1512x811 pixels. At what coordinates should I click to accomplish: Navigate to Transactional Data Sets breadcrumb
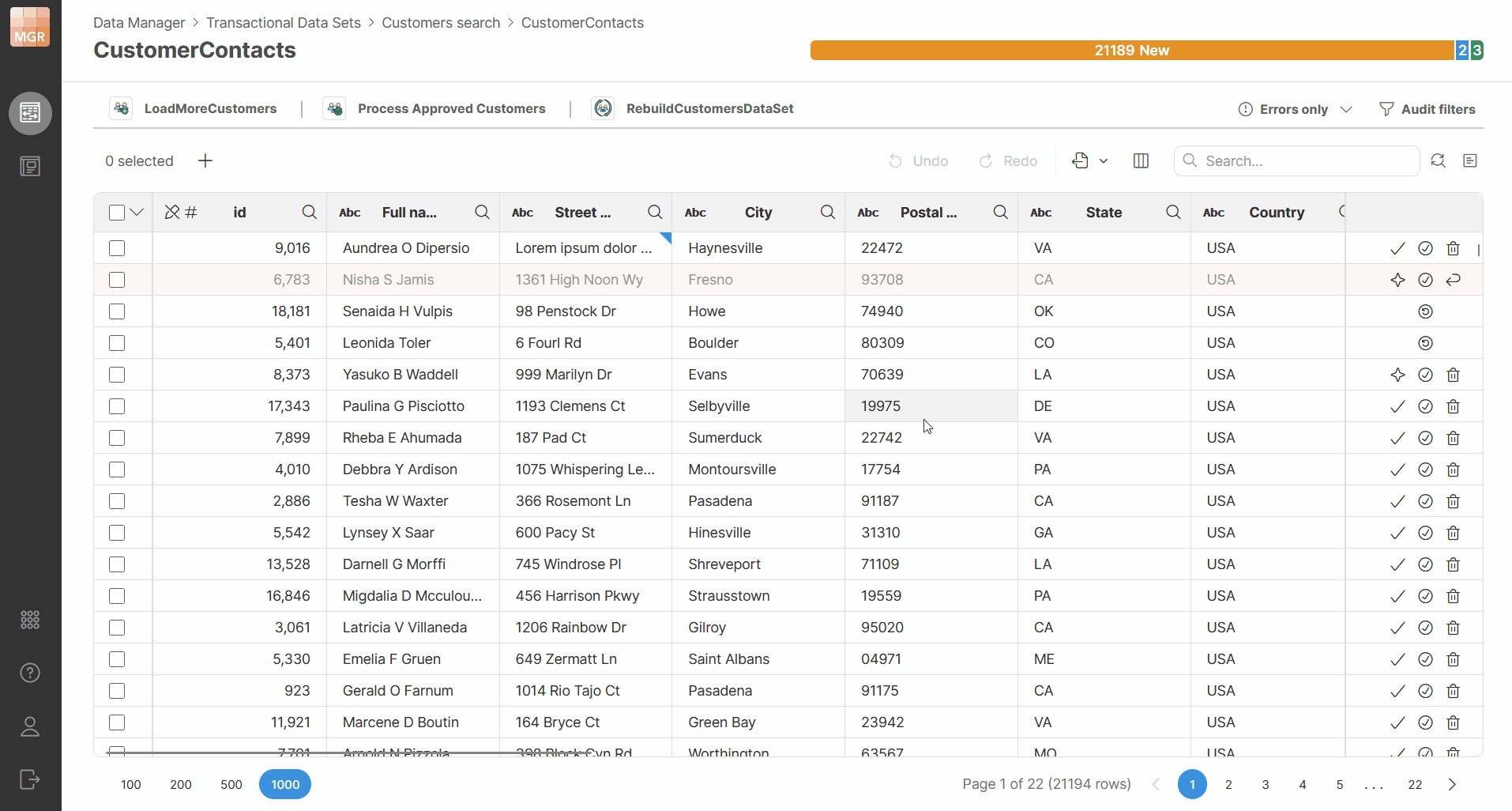pos(284,23)
